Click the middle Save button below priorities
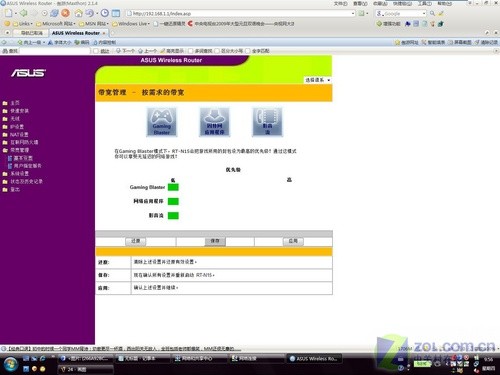 [215, 241]
